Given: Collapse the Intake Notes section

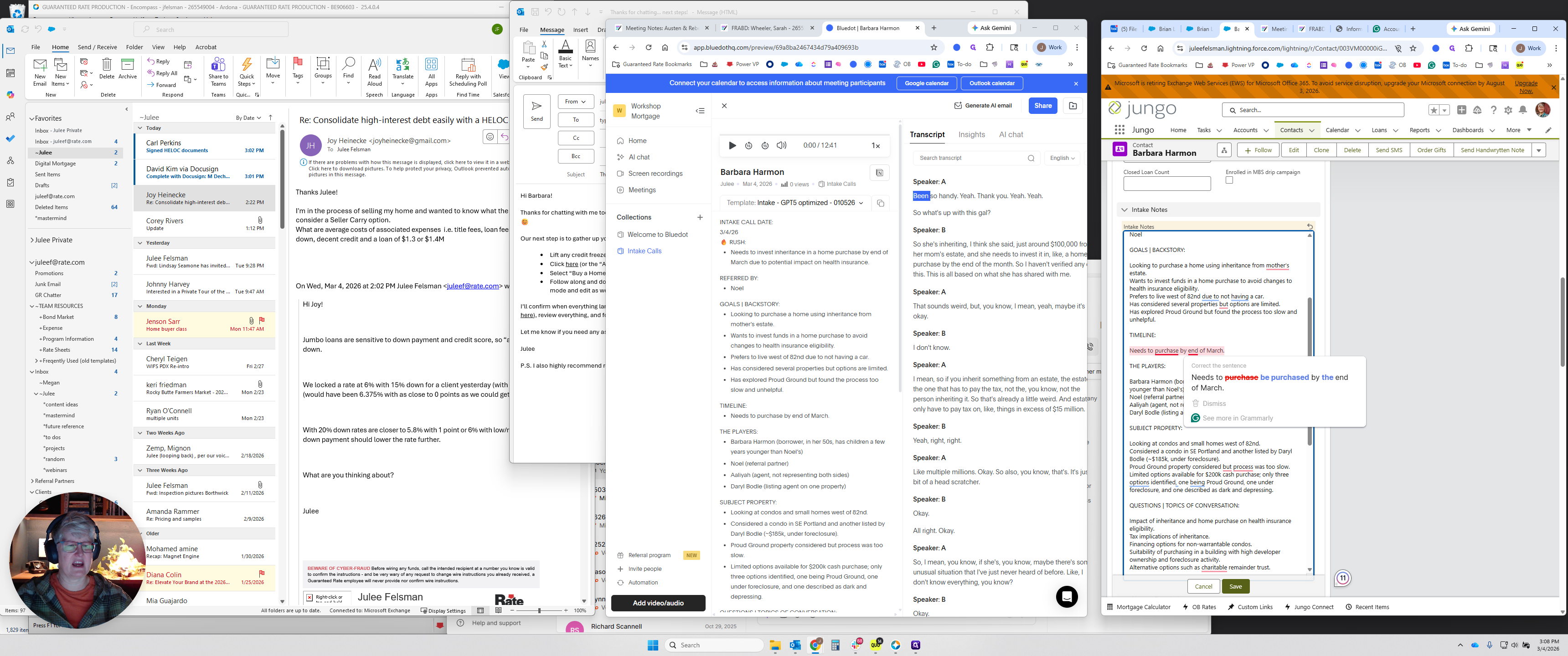Looking at the screenshot, I should tap(1124, 210).
